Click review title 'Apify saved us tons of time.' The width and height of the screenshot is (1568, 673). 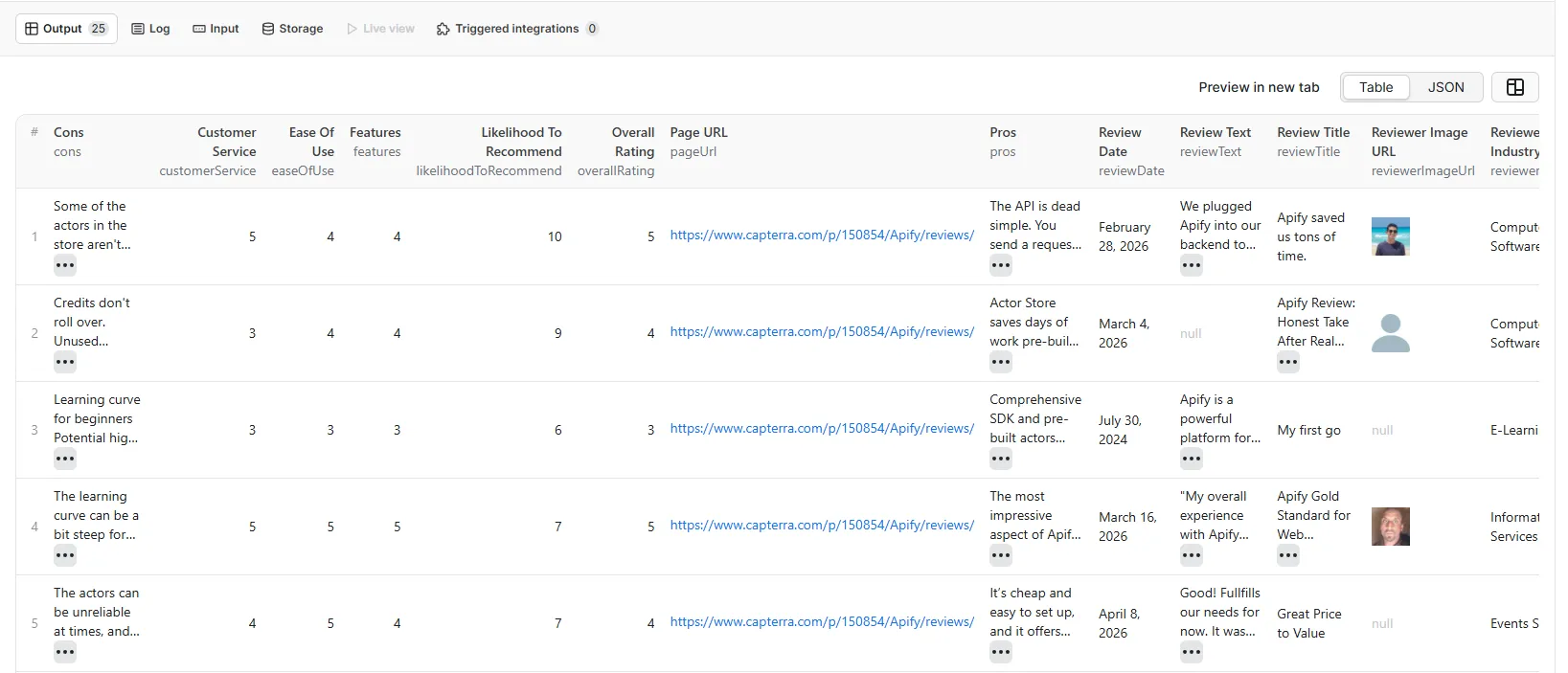click(x=1310, y=237)
